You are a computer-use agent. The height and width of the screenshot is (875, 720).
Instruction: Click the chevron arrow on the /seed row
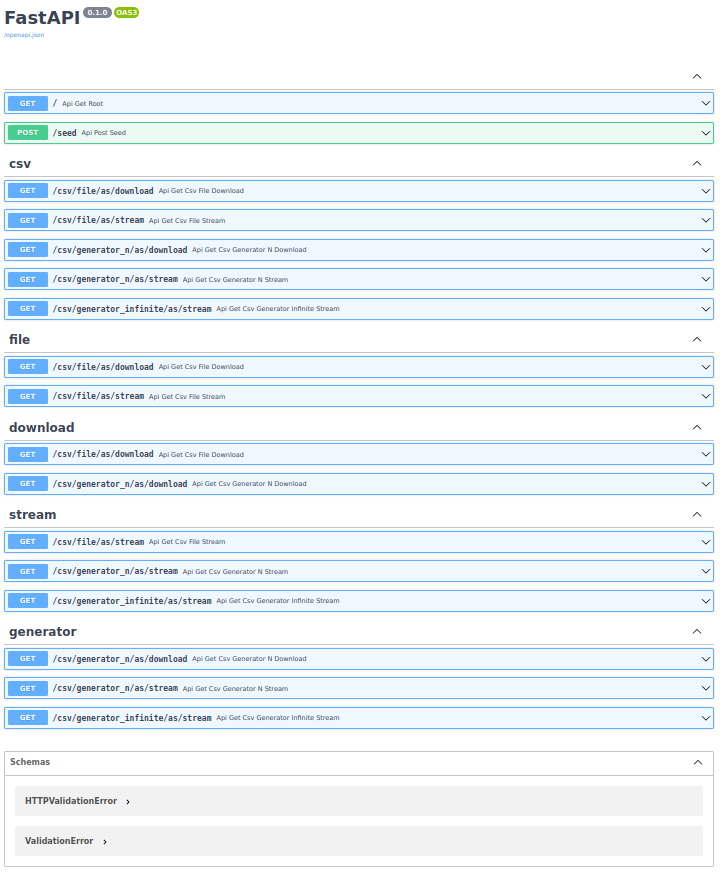pos(706,133)
